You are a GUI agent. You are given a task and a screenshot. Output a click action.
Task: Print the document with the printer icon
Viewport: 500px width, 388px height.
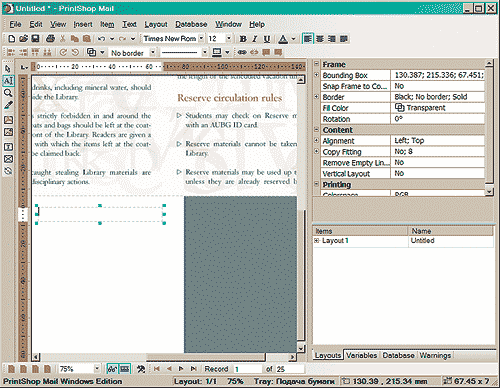pos(50,39)
